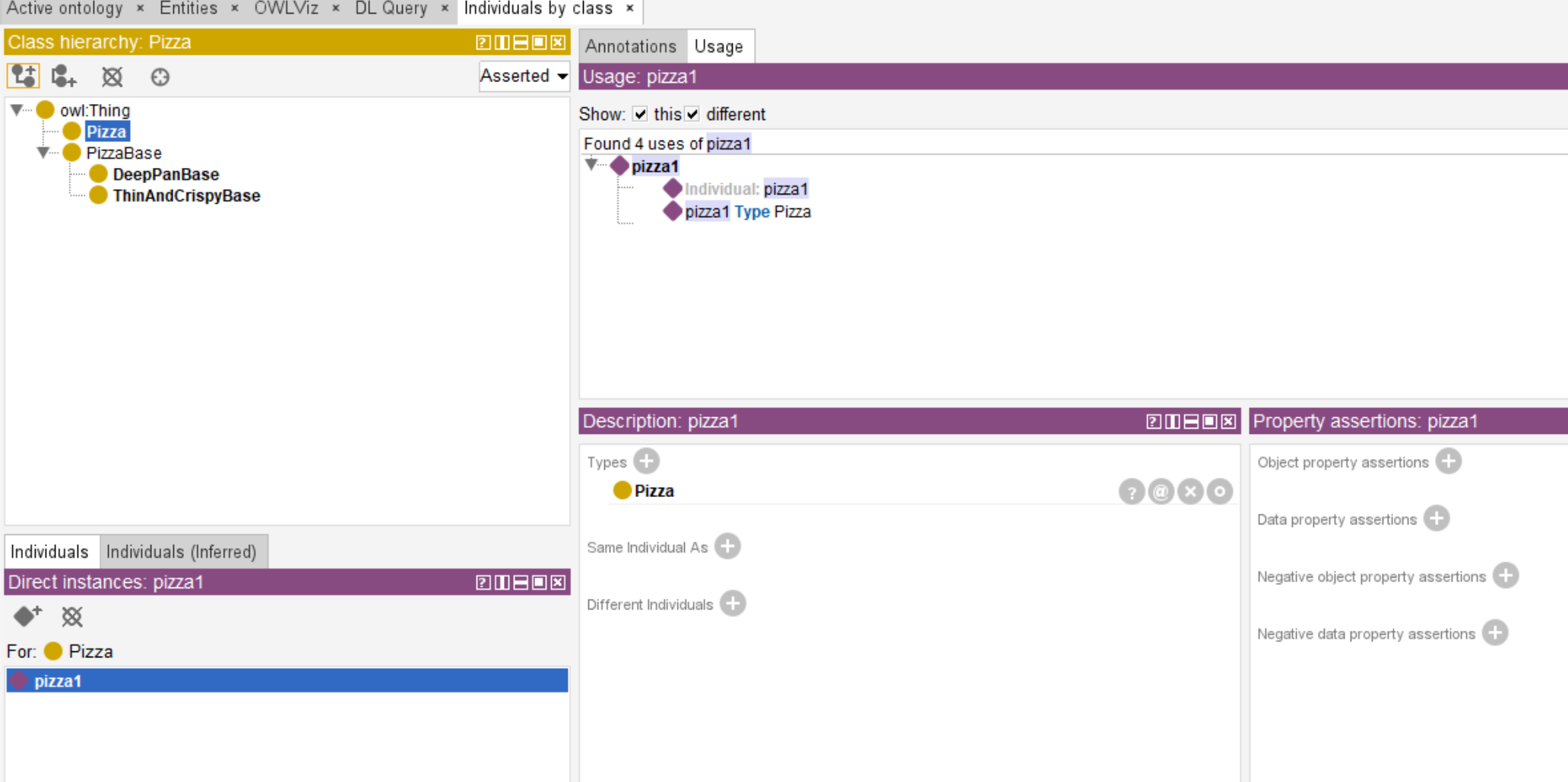Image resolution: width=1568 pixels, height=782 pixels.
Task: Open annotations @ icon on Pizza type row
Action: pos(1161,492)
